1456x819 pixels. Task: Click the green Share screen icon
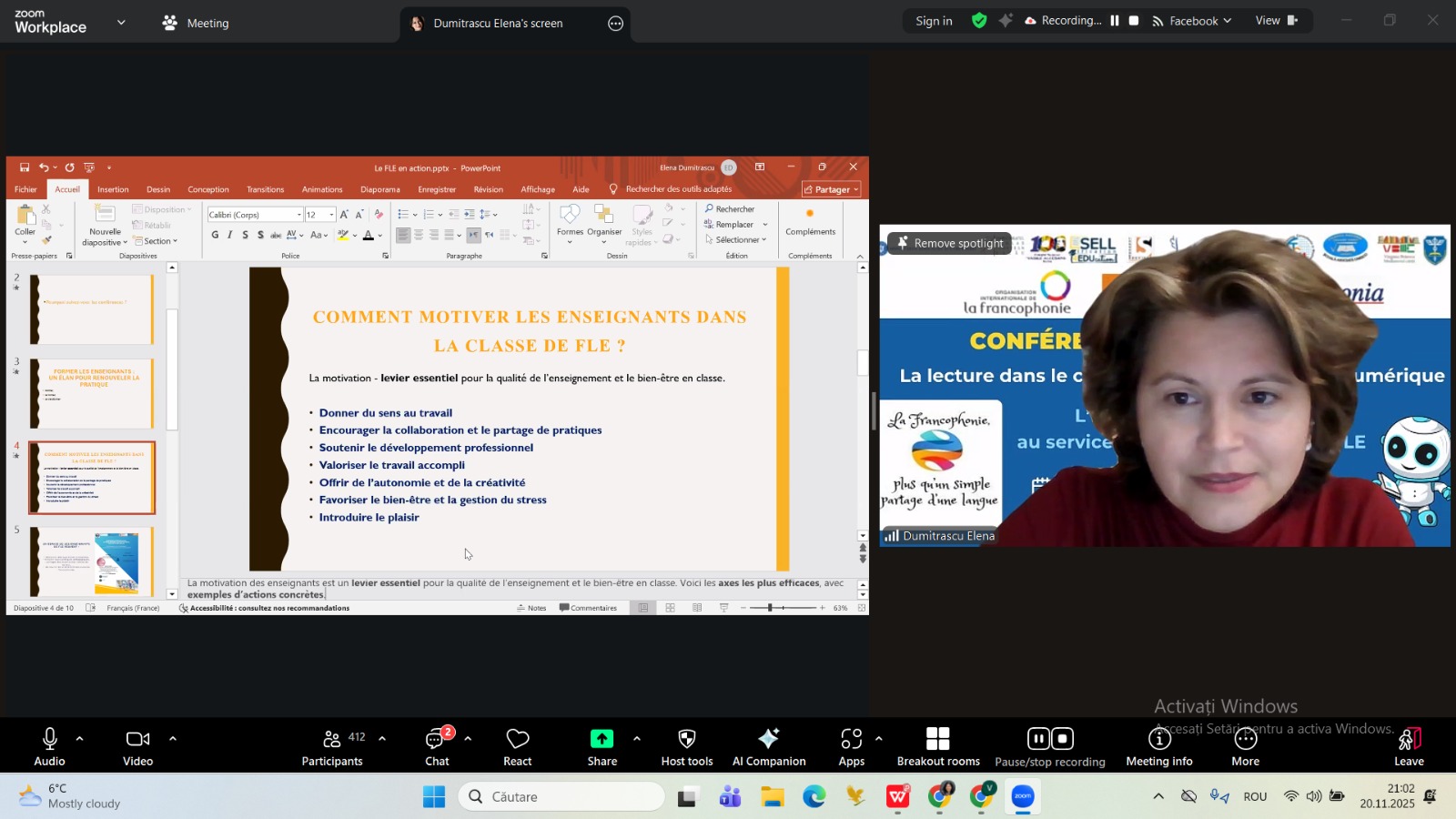602,739
